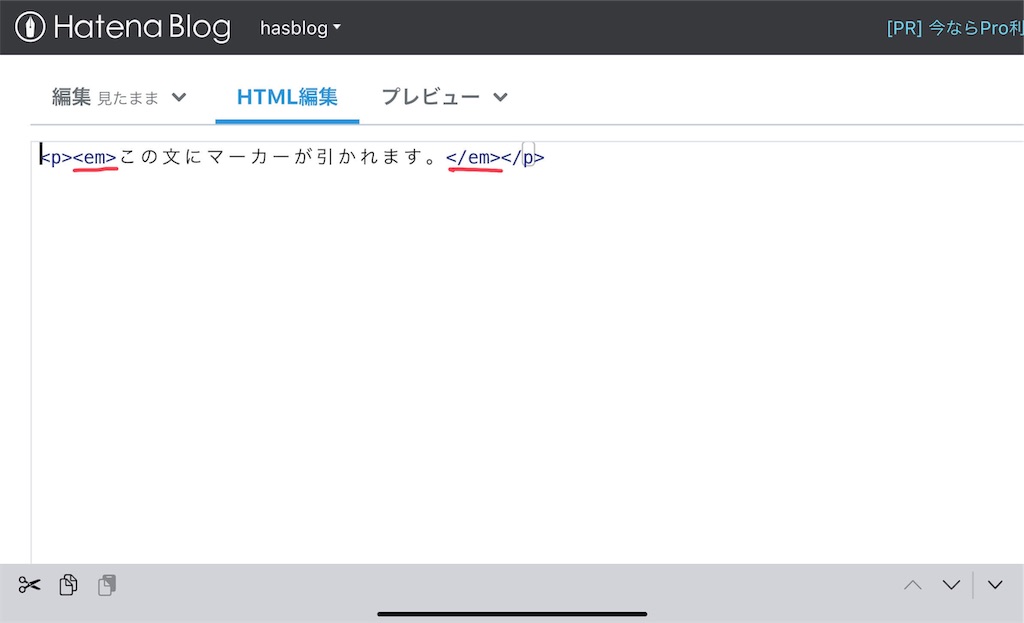Image resolution: width=1024 pixels, height=623 pixels.
Task: Switch to the 編集 tab
Action: coord(71,96)
